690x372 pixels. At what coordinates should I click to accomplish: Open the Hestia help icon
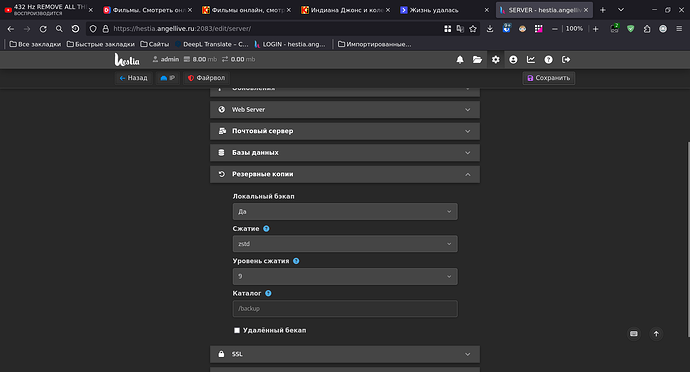[x=548, y=59]
